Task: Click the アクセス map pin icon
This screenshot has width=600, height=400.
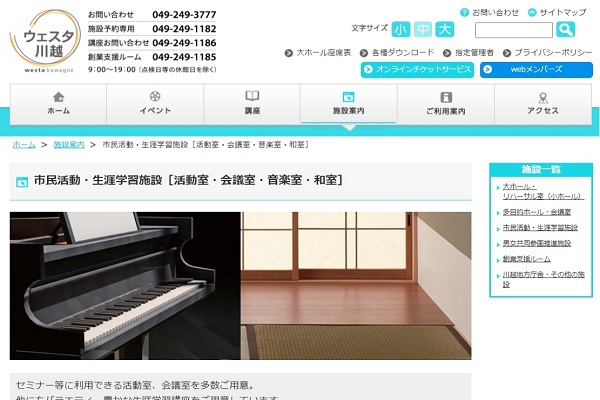Action: coord(542,98)
